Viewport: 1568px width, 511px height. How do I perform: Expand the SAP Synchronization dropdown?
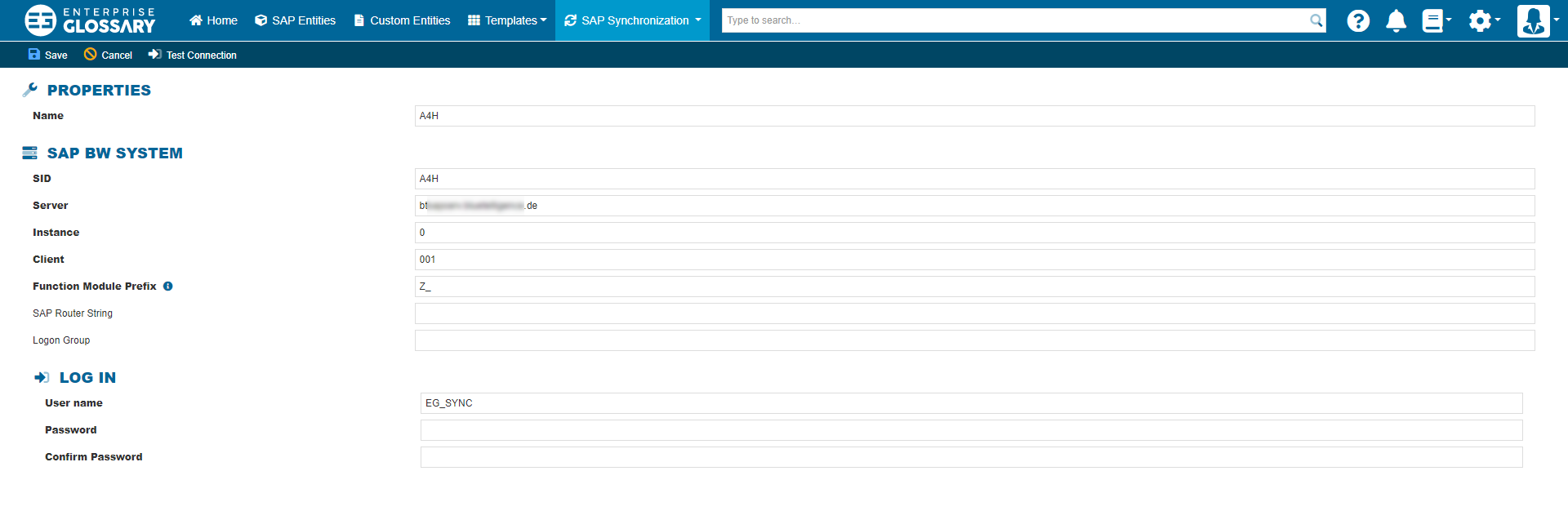[632, 20]
